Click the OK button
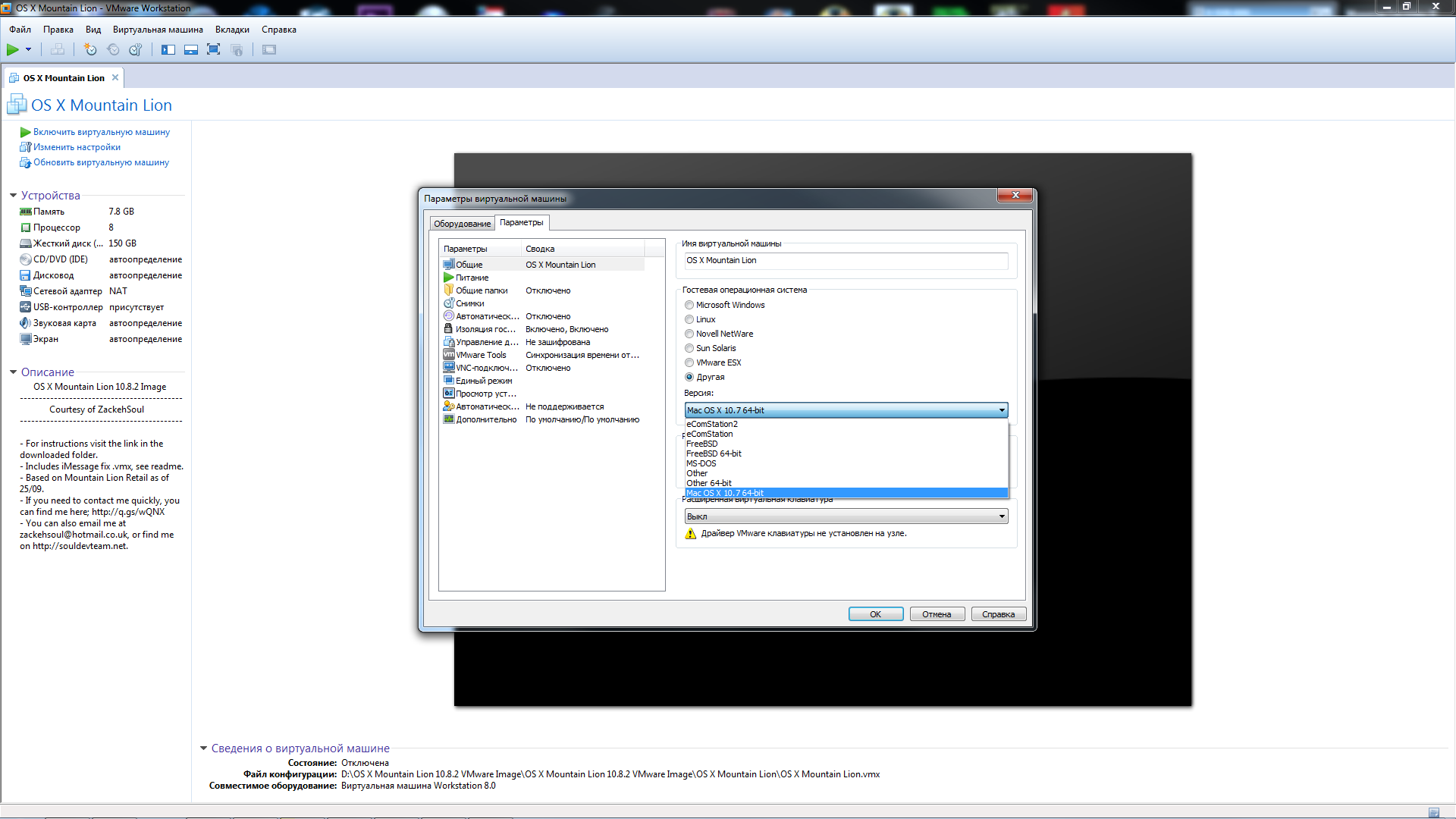 [x=876, y=614]
